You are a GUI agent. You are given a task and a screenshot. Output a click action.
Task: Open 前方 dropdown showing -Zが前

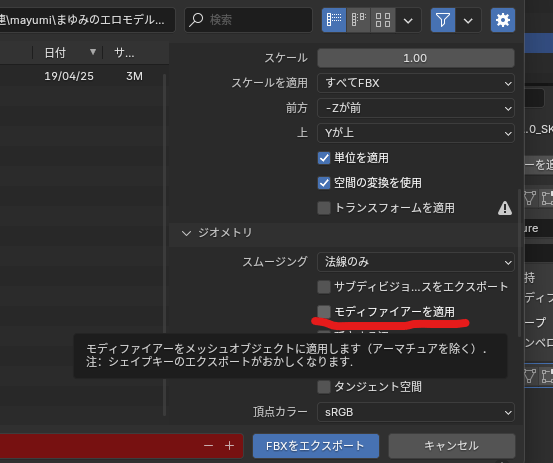pyautogui.click(x=416, y=108)
